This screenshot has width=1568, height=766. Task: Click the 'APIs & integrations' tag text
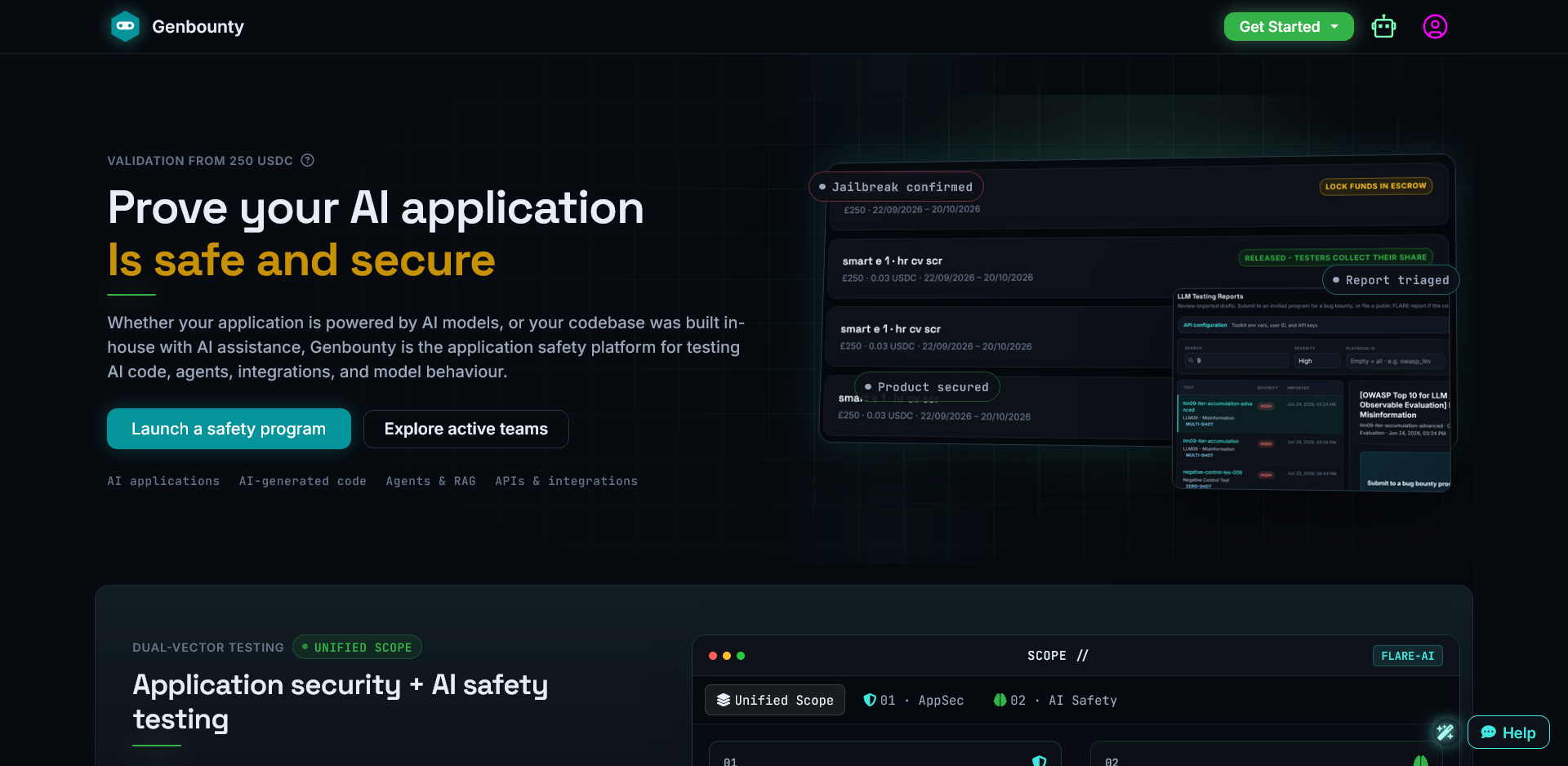tap(566, 481)
